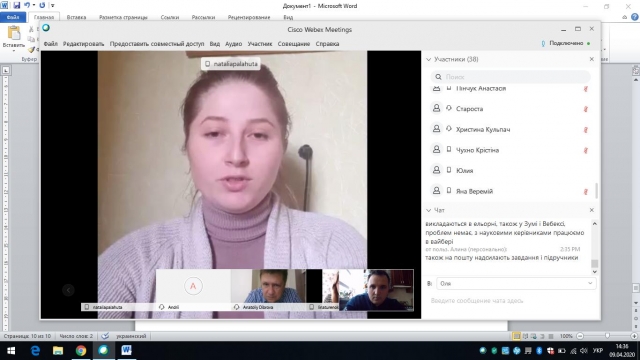Viewport: 640px width, 360px height.
Task: Collapse the Чат panel
Action: 429,210
